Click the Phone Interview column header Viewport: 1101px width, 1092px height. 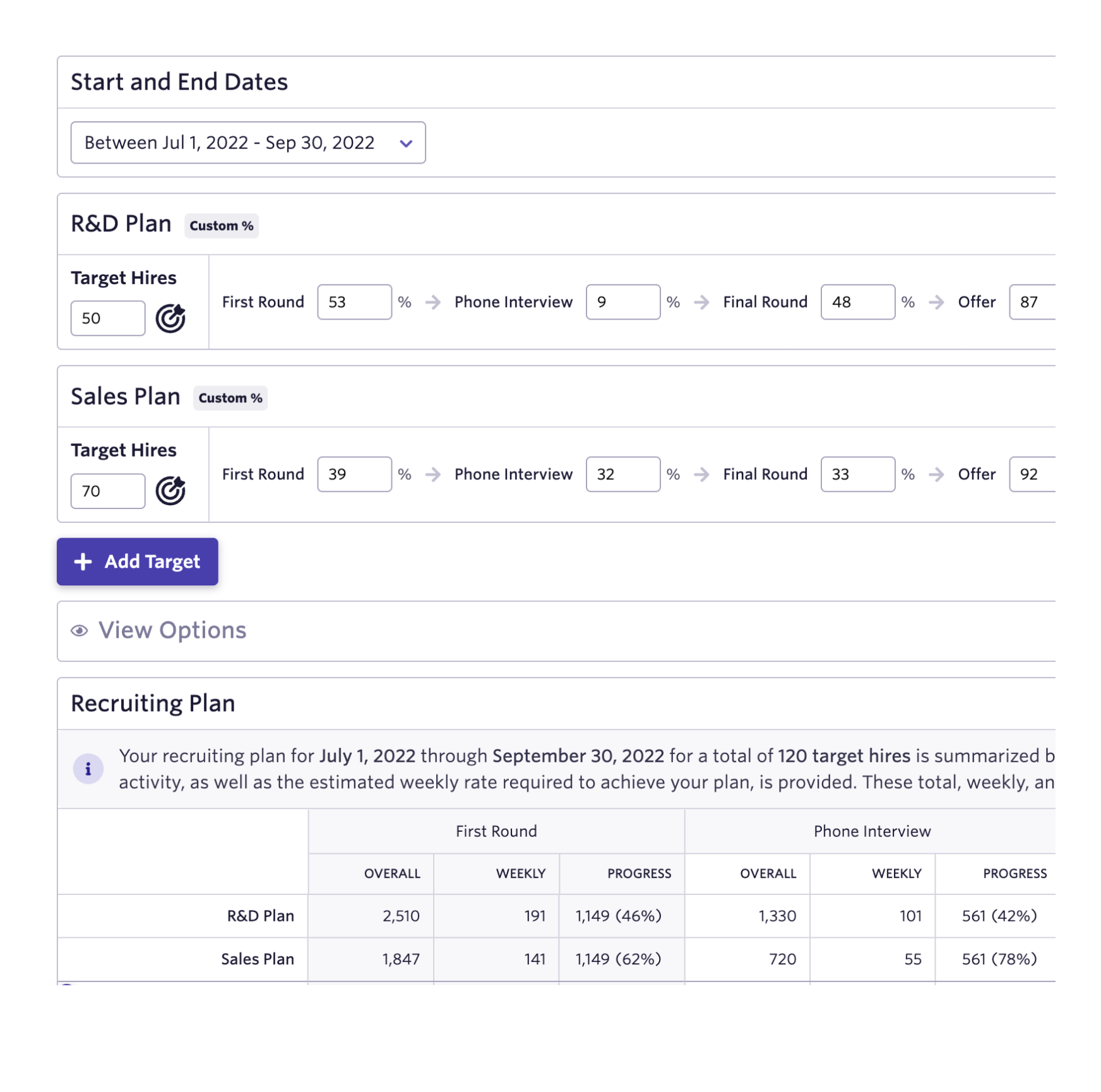click(872, 831)
